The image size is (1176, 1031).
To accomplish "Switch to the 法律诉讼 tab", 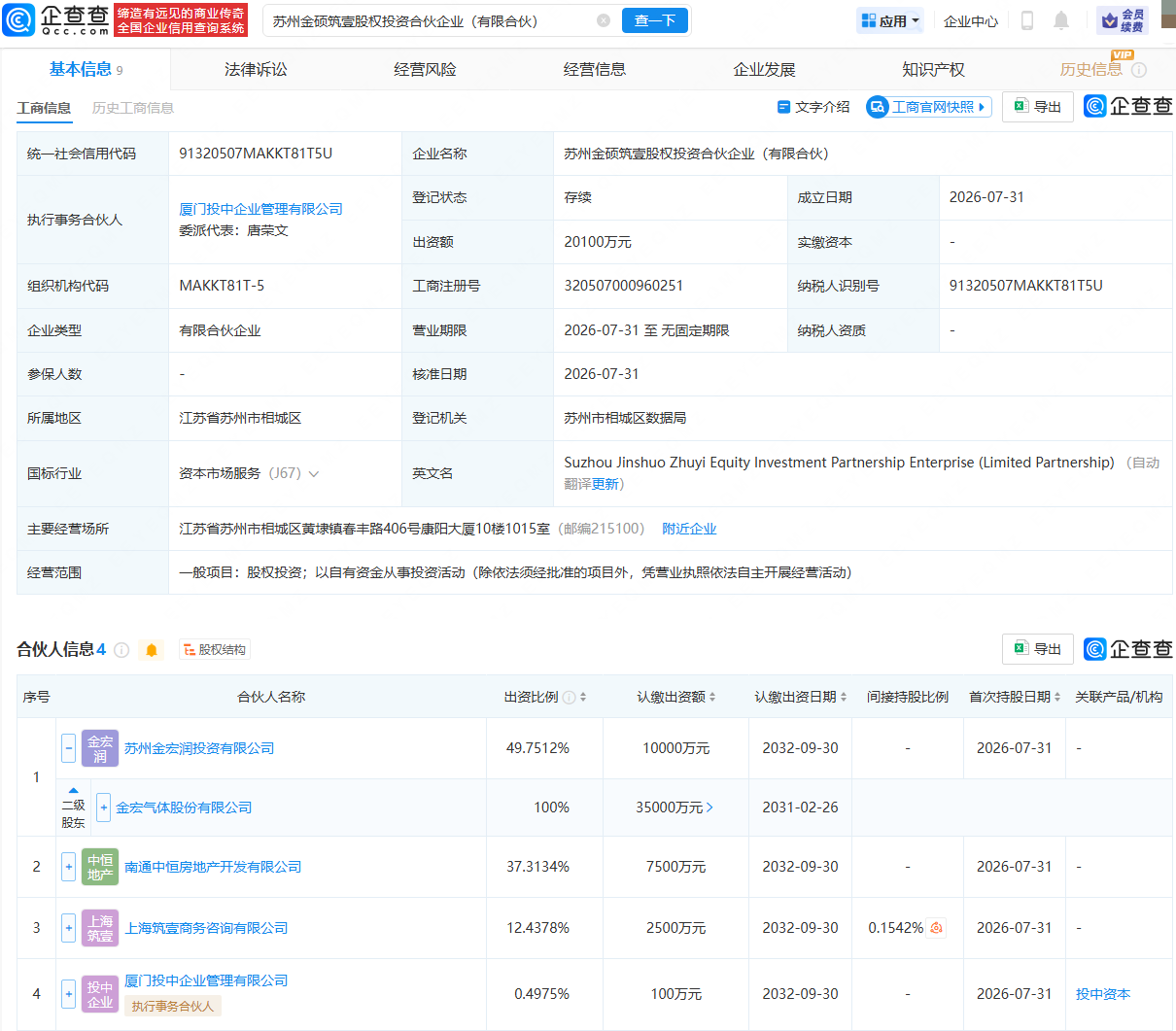I will tap(256, 69).
